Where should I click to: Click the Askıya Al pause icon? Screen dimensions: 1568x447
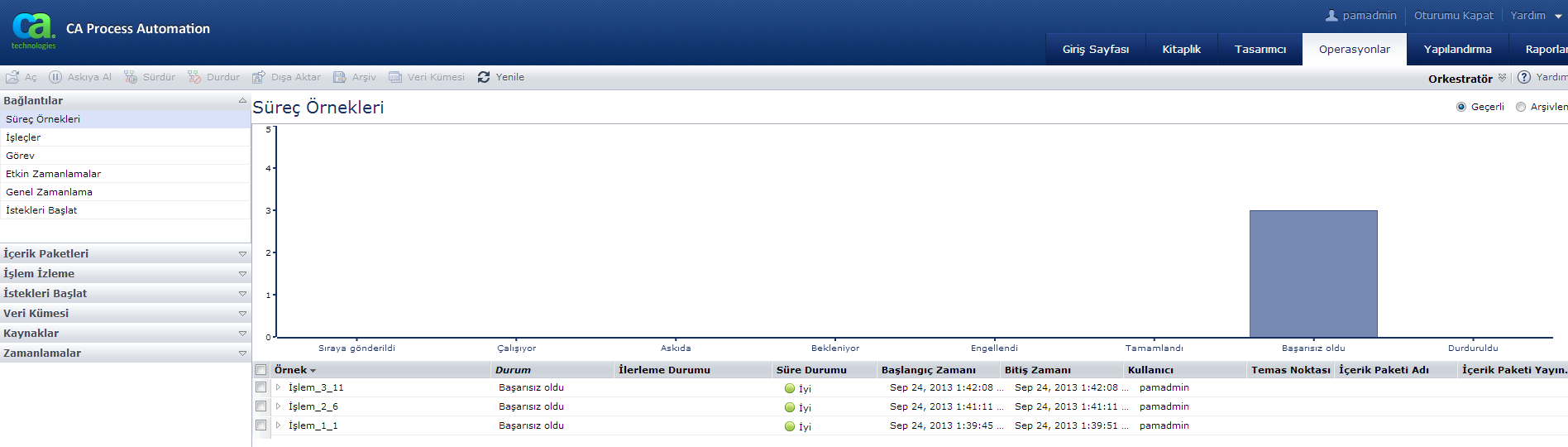point(55,77)
